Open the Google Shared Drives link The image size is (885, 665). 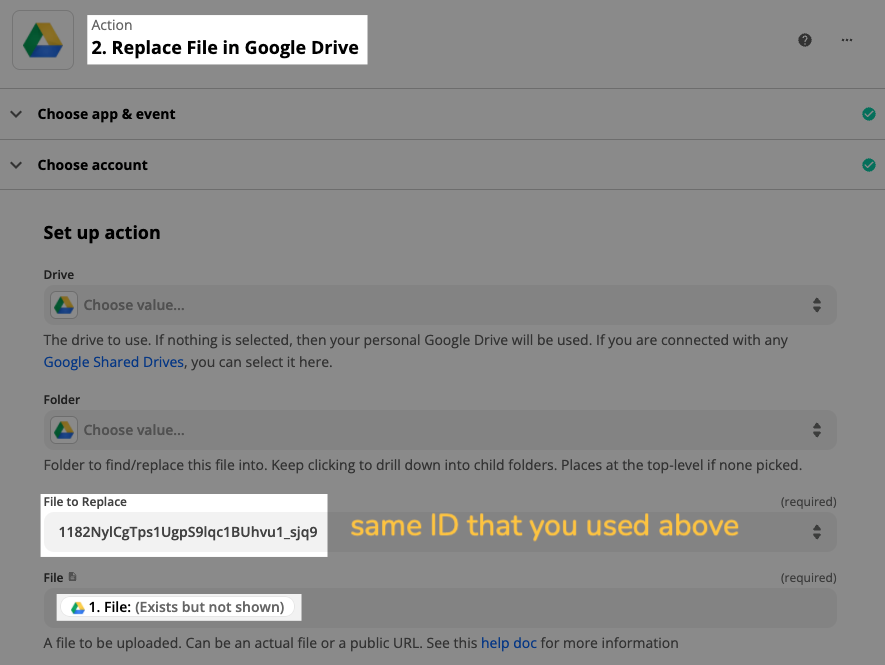[114, 362]
